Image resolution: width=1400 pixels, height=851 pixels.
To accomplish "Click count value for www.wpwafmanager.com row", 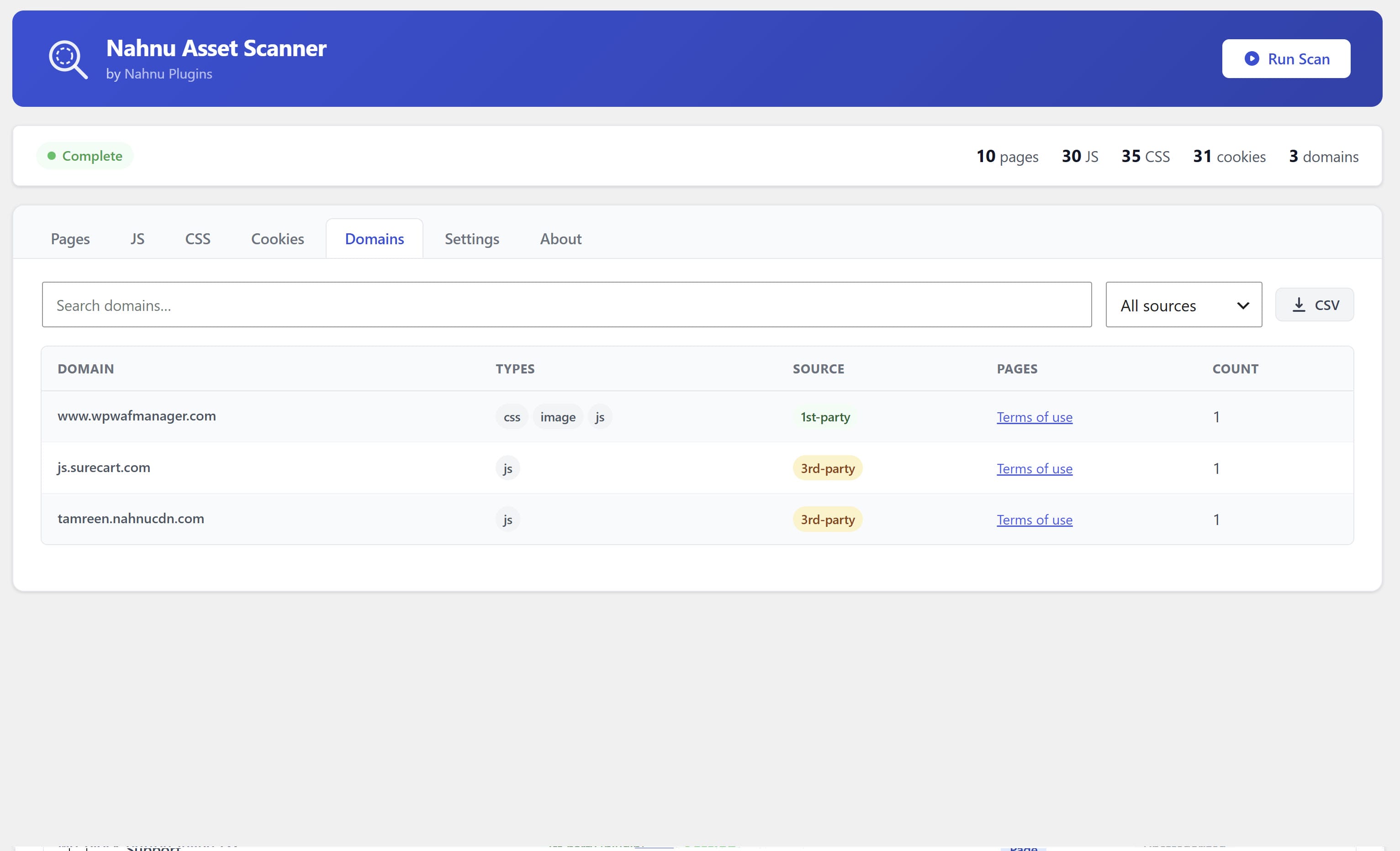I will [1216, 417].
